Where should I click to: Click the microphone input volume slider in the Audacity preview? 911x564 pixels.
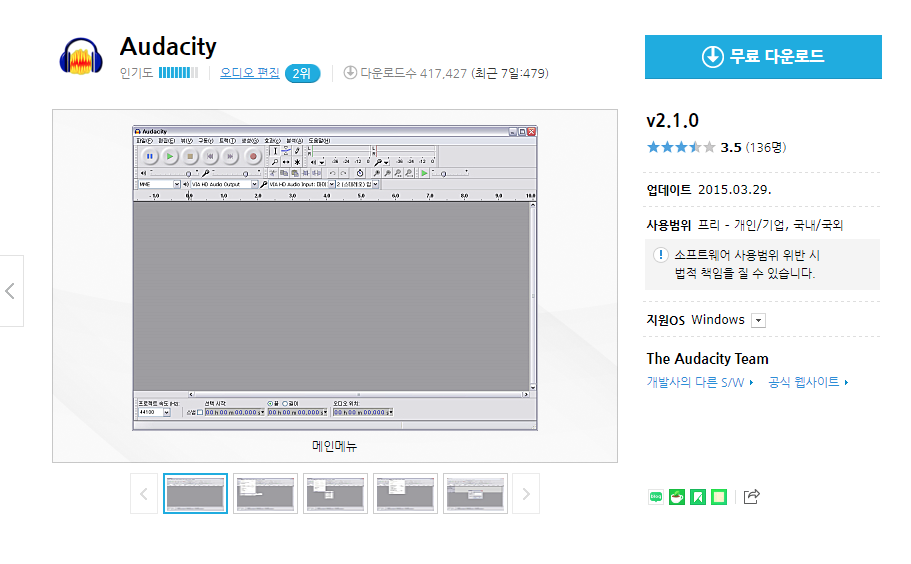[x=236, y=173]
